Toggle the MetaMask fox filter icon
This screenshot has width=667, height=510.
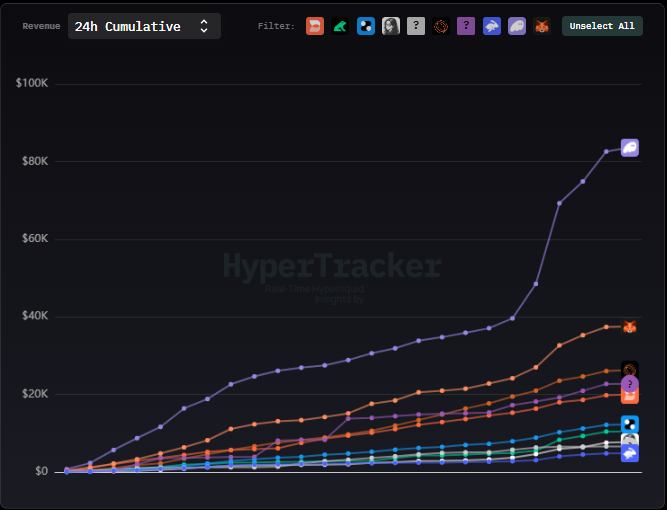coord(542,26)
